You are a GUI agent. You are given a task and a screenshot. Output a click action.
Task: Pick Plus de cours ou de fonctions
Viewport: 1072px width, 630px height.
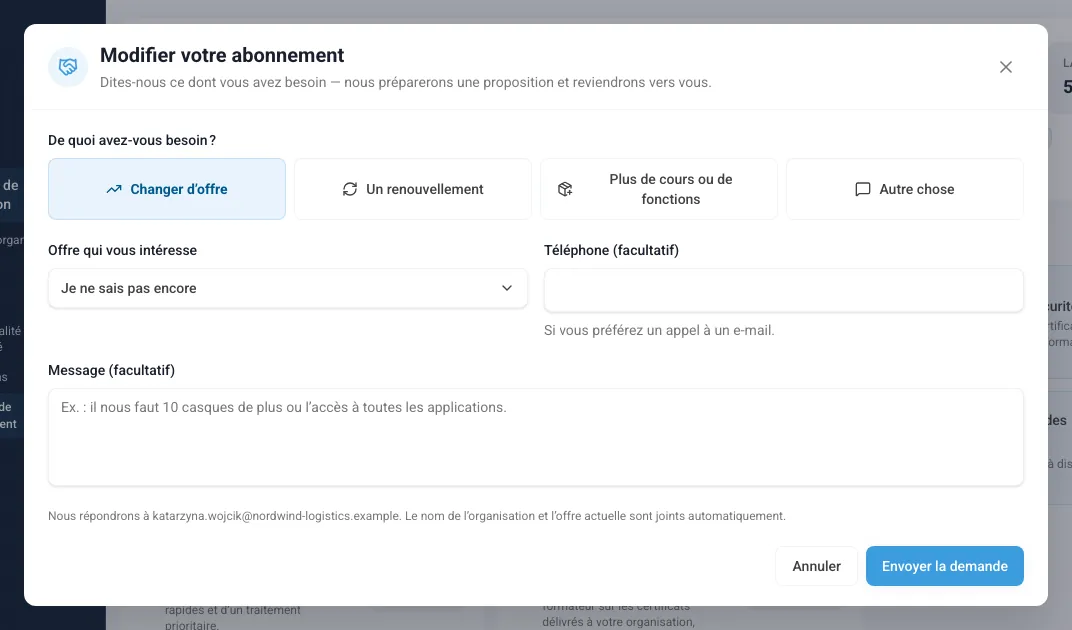(659, 189)
